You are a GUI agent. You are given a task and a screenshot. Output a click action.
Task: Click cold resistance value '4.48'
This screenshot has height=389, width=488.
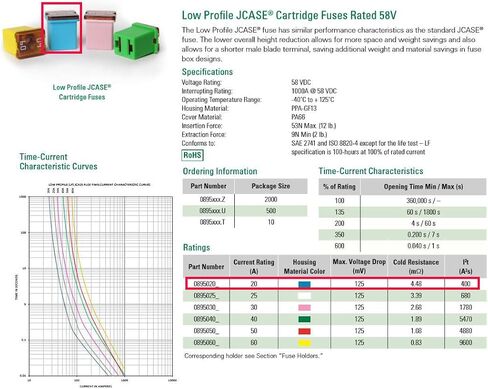click(x=416, y=284)
